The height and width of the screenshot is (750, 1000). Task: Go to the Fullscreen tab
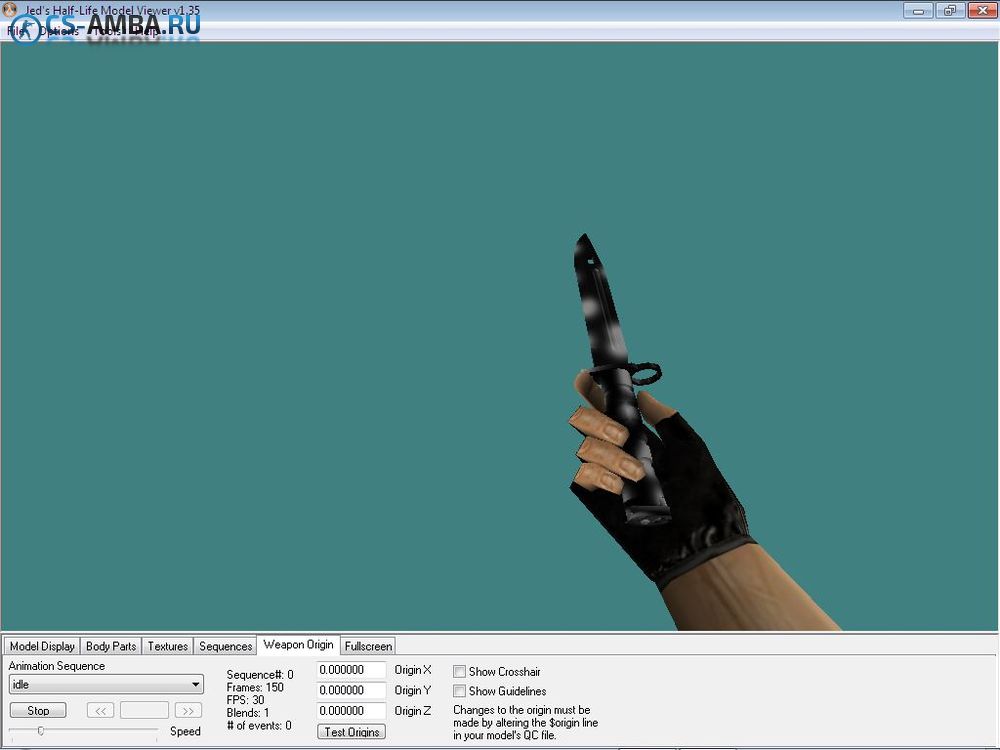pos(368,646)
